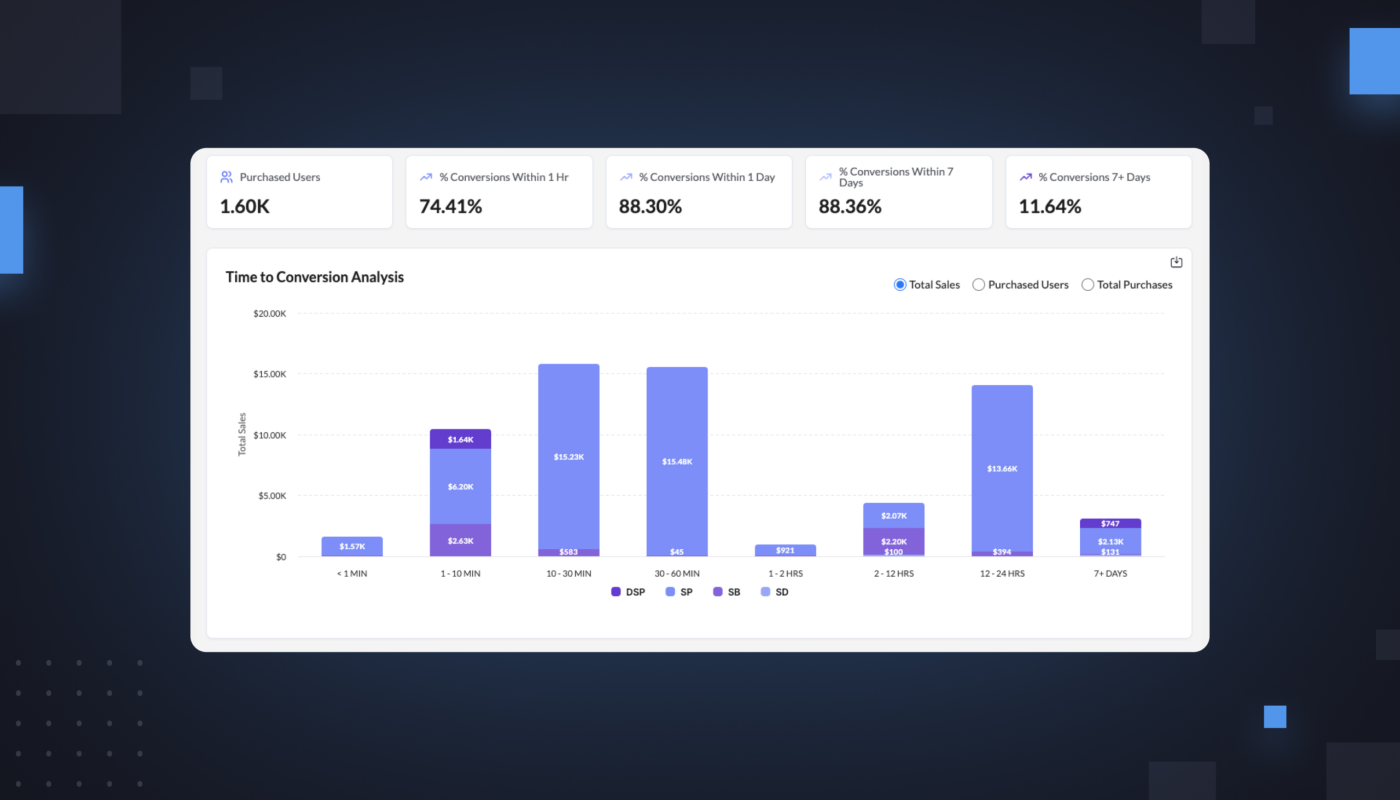Click trend icon beside Conversions Within 1 Day
The image size is (1400, 800).
626,177
